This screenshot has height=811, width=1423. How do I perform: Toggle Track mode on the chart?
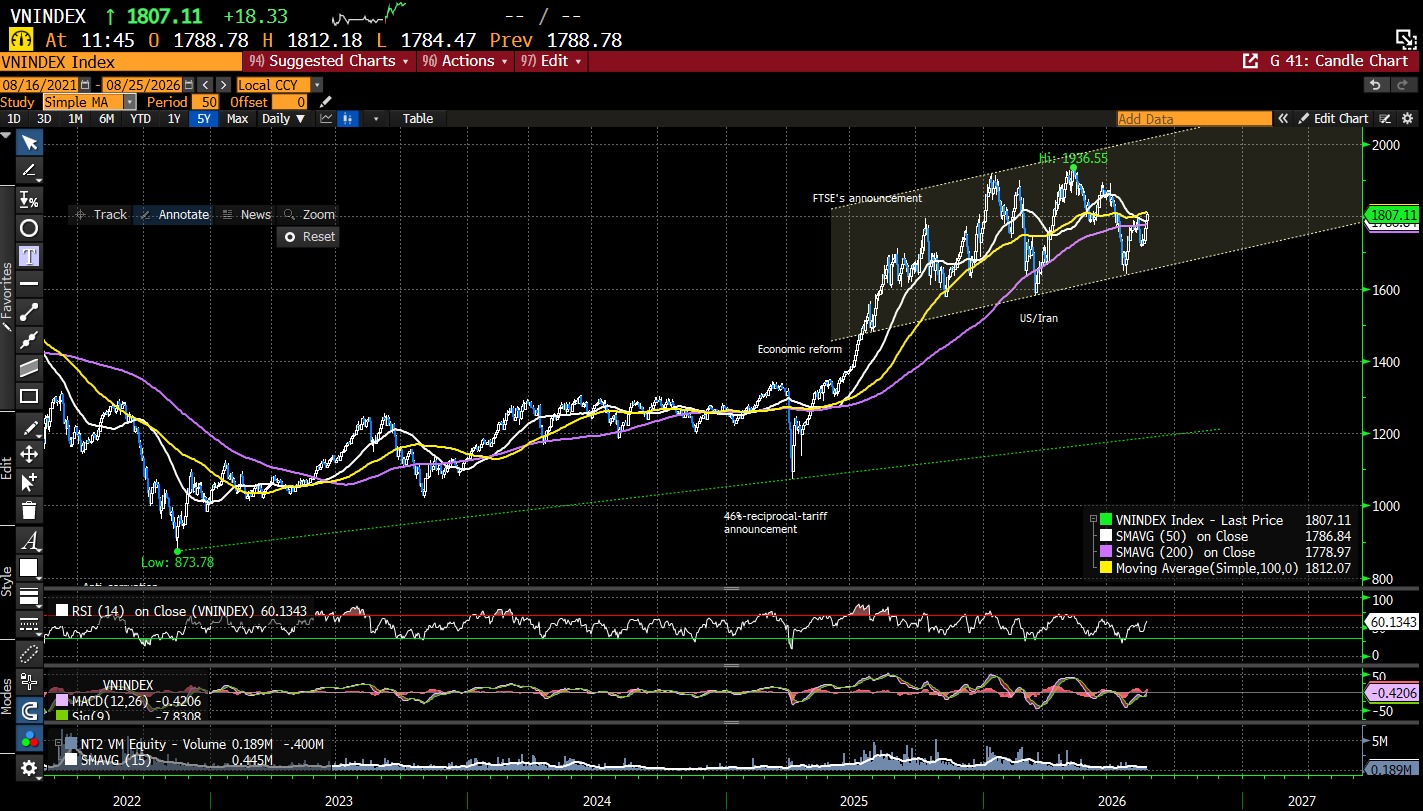pyautogui.click(x=101, y=214)
